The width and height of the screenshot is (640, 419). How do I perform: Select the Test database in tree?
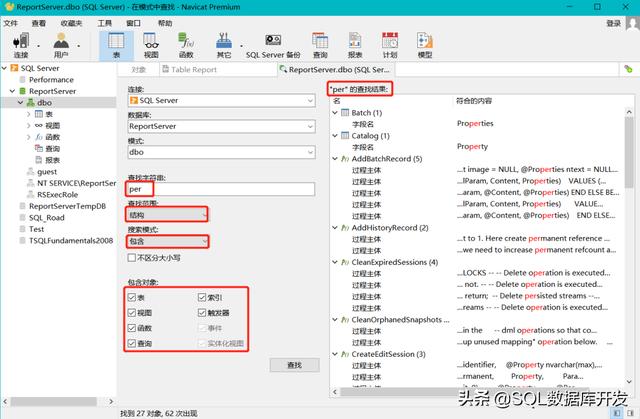point(36,229)
